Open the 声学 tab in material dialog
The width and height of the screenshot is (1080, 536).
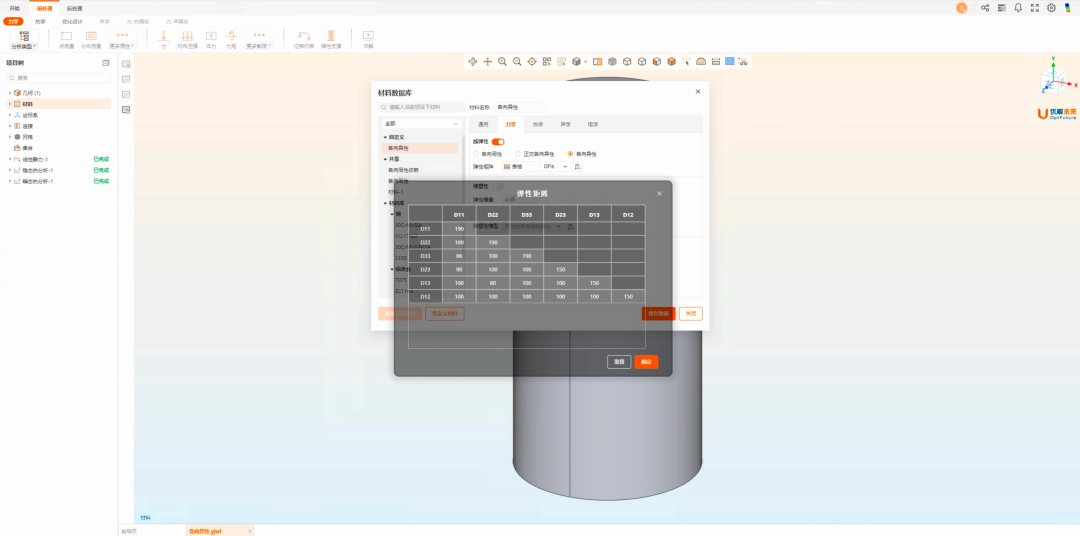pos(565,125)
